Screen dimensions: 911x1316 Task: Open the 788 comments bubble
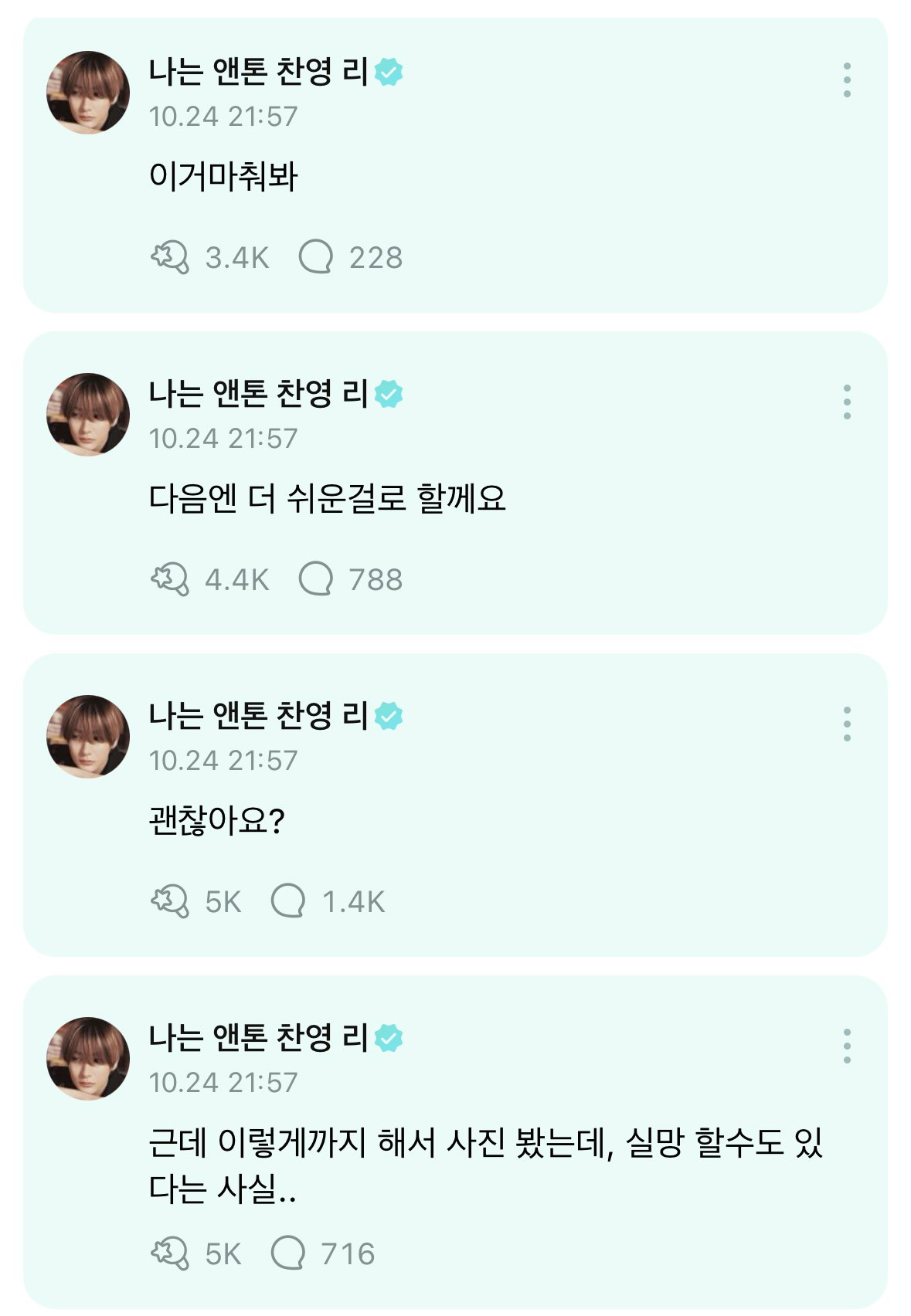pyautogui.click(x=315, y=579)
